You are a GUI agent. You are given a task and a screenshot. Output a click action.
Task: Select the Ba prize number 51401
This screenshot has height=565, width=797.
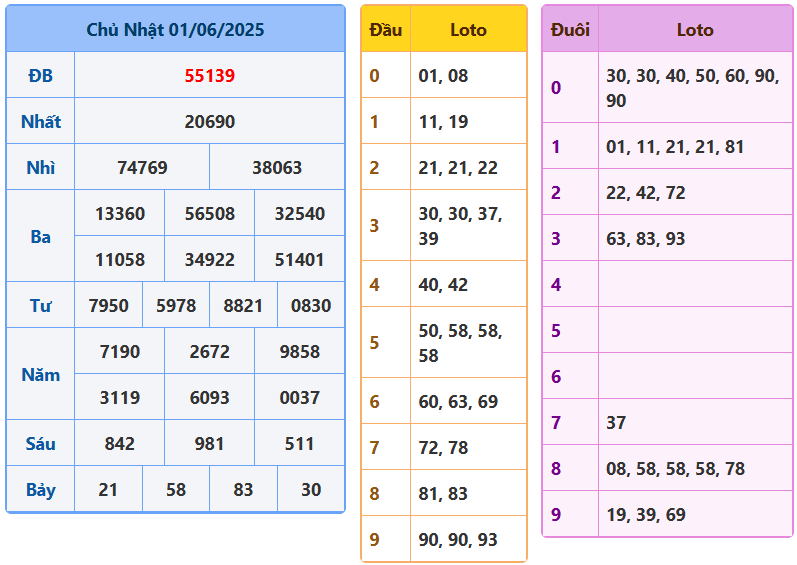click(299, 259)
